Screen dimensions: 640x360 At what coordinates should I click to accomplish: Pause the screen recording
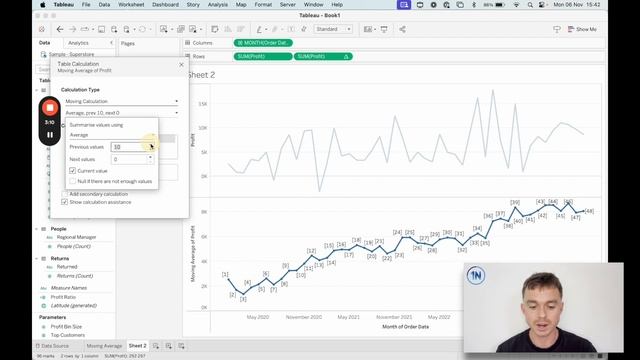pos(50,135)
